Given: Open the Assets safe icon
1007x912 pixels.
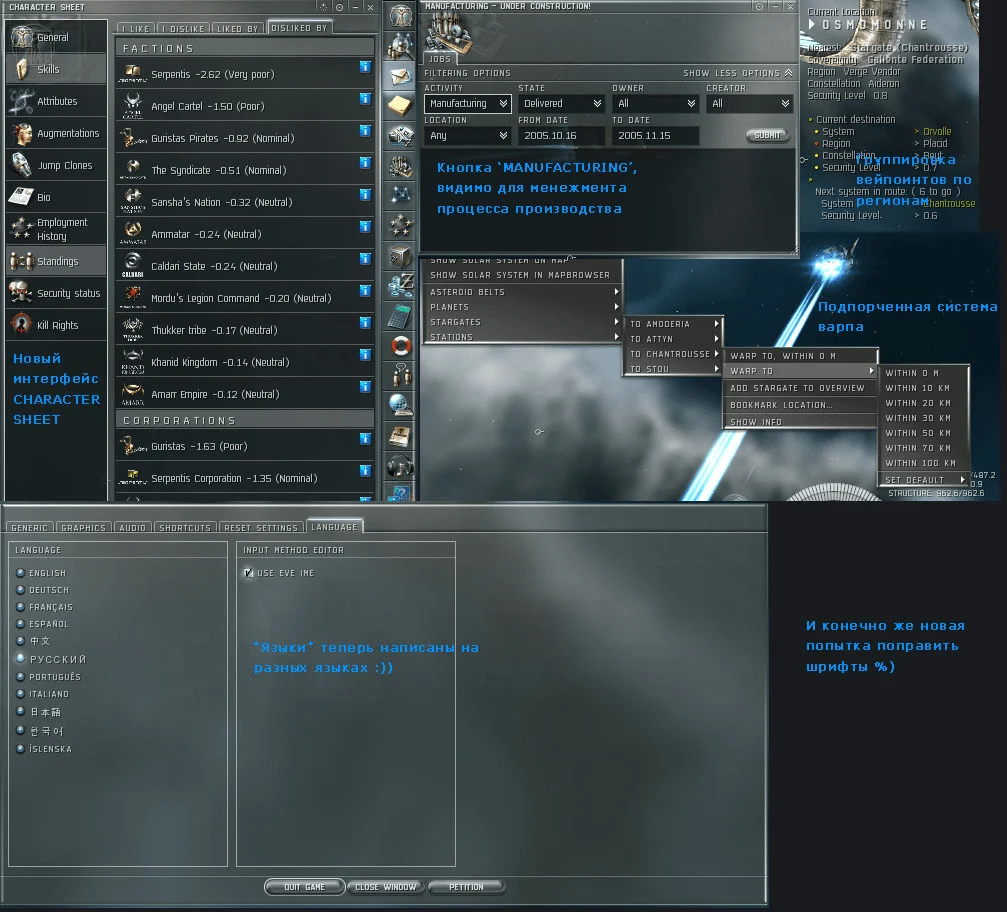Looking at the screenshot, I should tap(401, 256).
